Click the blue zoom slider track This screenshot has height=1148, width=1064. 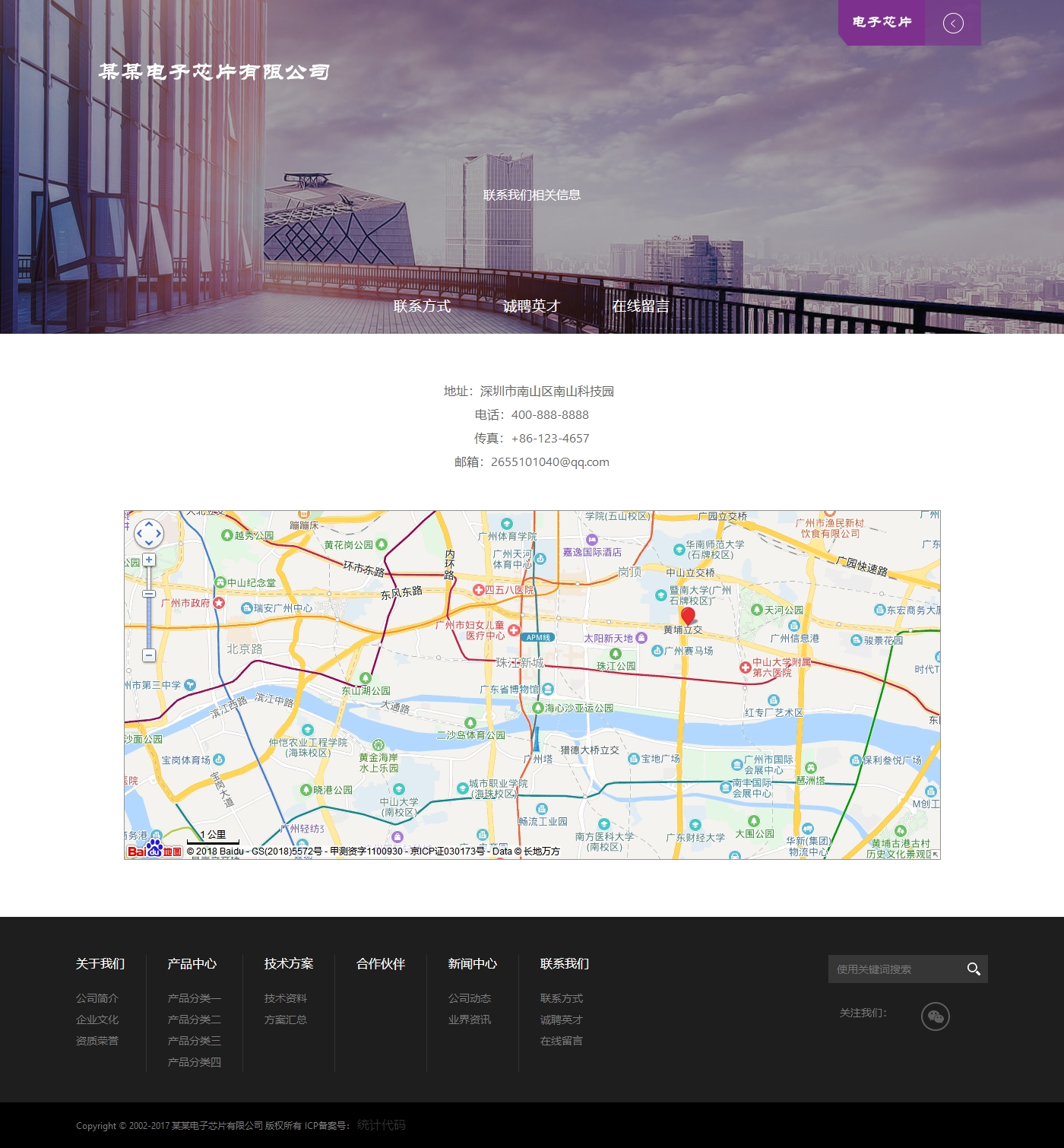tap(149, 623)
